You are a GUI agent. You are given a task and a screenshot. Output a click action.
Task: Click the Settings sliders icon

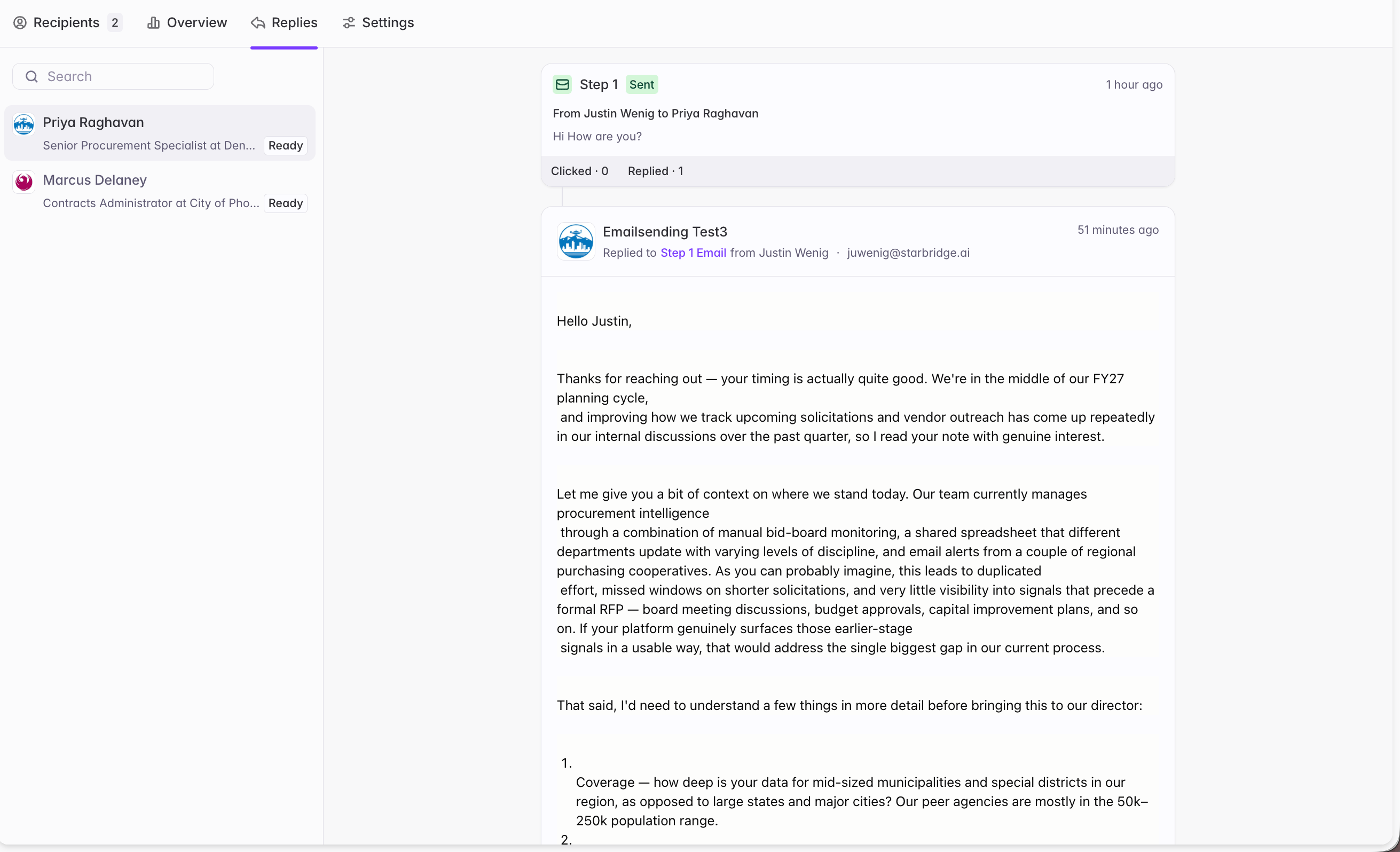point(348,23)
